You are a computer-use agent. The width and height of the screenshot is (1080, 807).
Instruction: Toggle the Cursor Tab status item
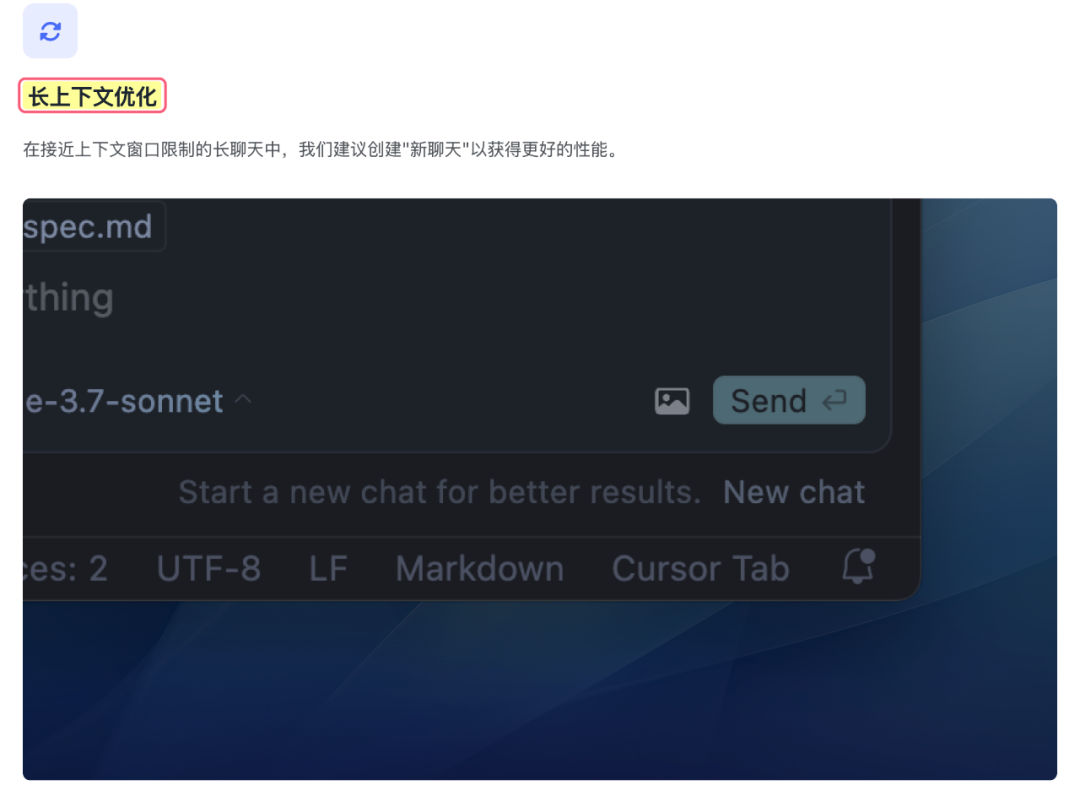pyautogui.click(x=700, y=569)
